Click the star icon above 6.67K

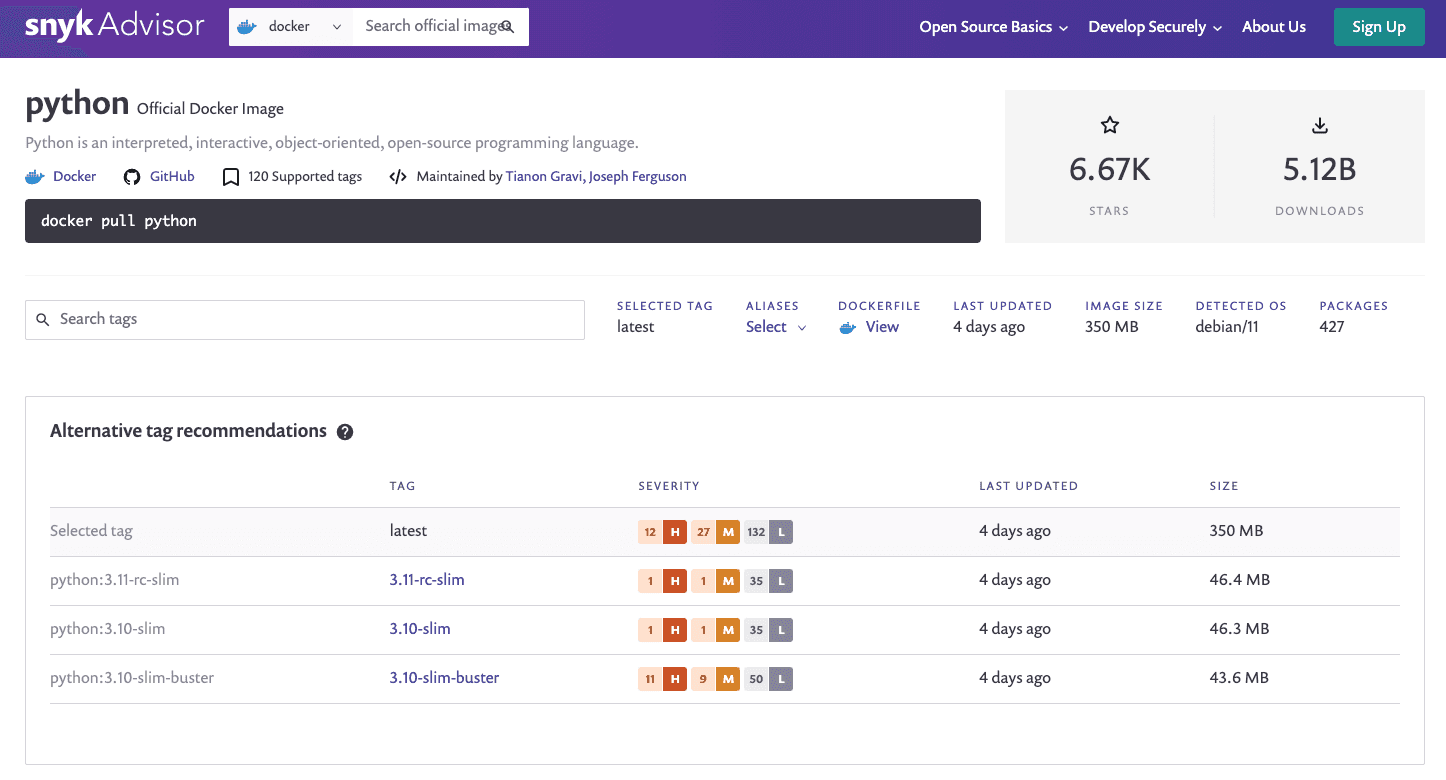point(1109,125)
